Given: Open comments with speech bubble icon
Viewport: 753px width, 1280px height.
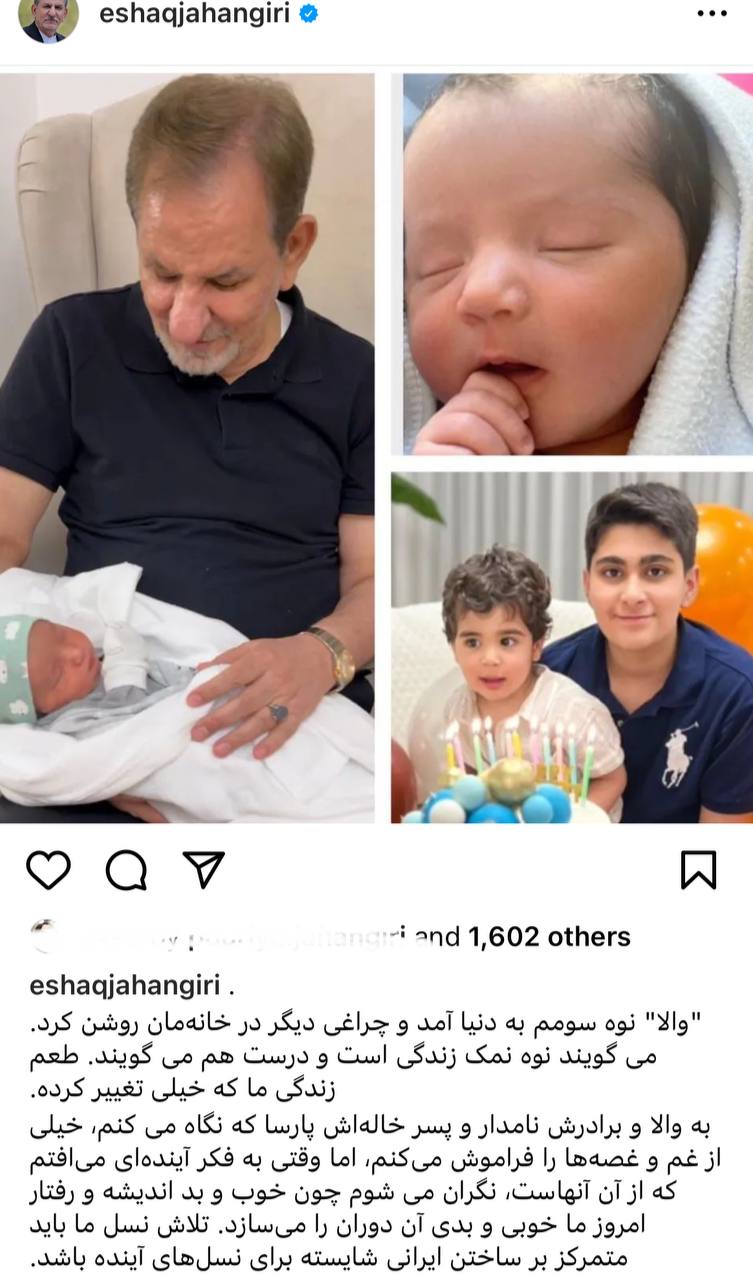Looking at the screenshot, I should click(126, 870).
